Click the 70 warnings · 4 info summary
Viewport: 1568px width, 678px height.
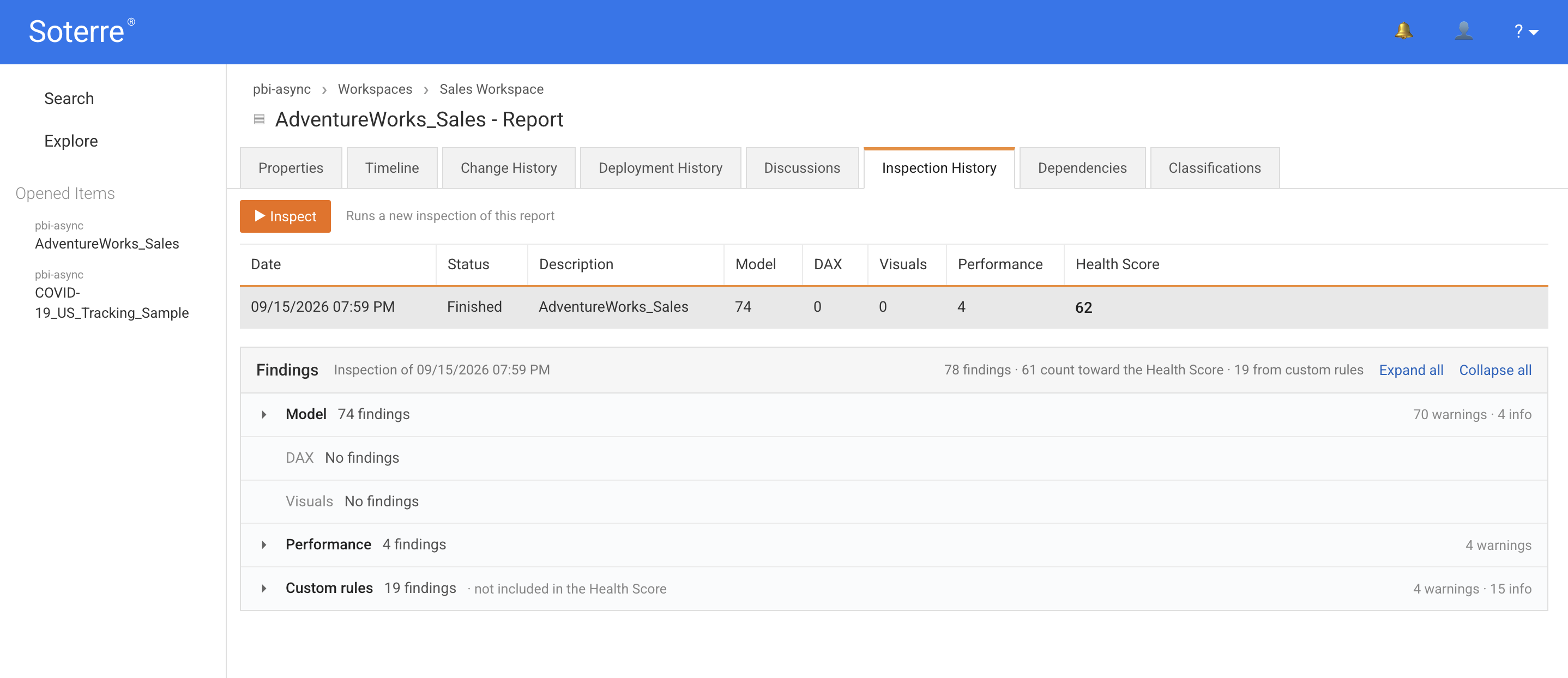[1472, 414]
